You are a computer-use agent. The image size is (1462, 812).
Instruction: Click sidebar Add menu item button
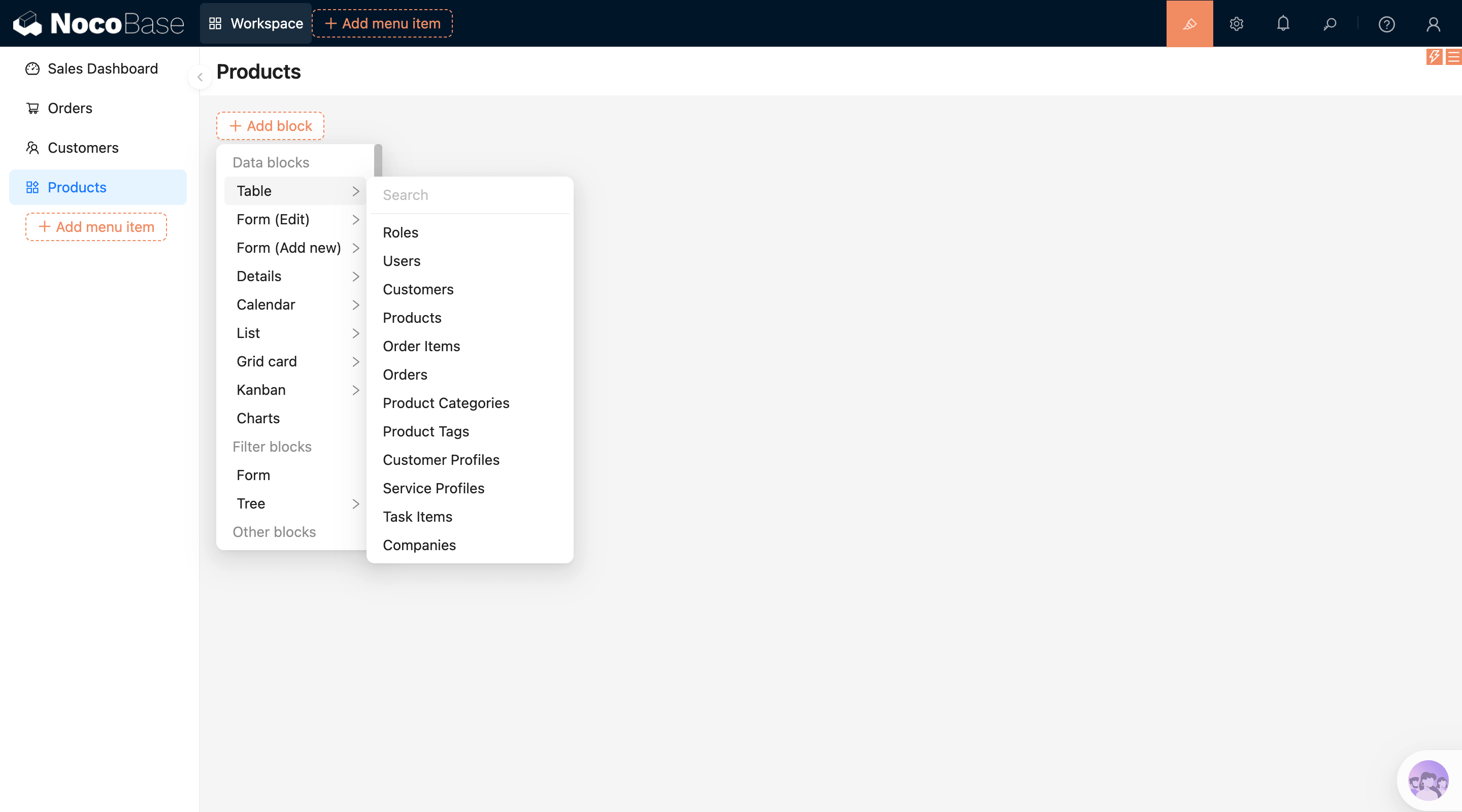point(96,227)
